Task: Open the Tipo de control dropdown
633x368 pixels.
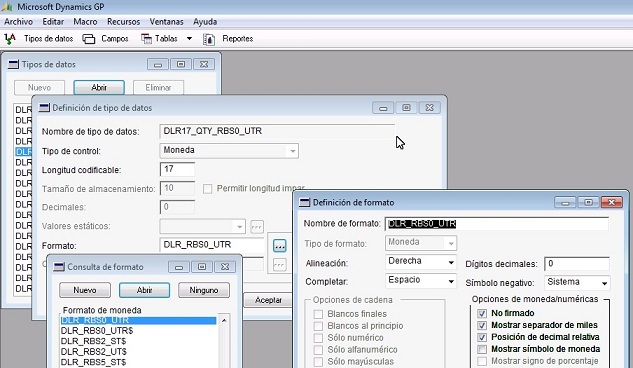Action: click(x=292, y=151)
